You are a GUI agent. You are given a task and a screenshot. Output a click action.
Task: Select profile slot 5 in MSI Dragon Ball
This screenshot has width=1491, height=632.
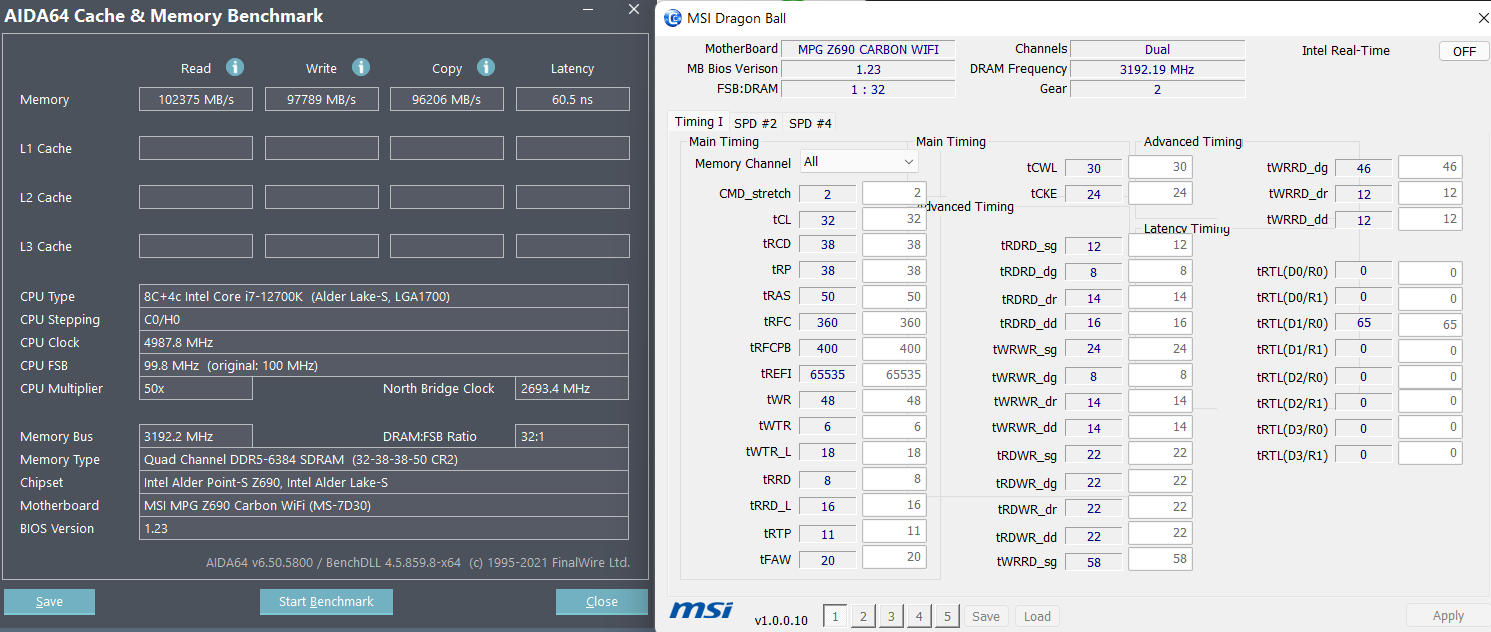pos(947,616)
